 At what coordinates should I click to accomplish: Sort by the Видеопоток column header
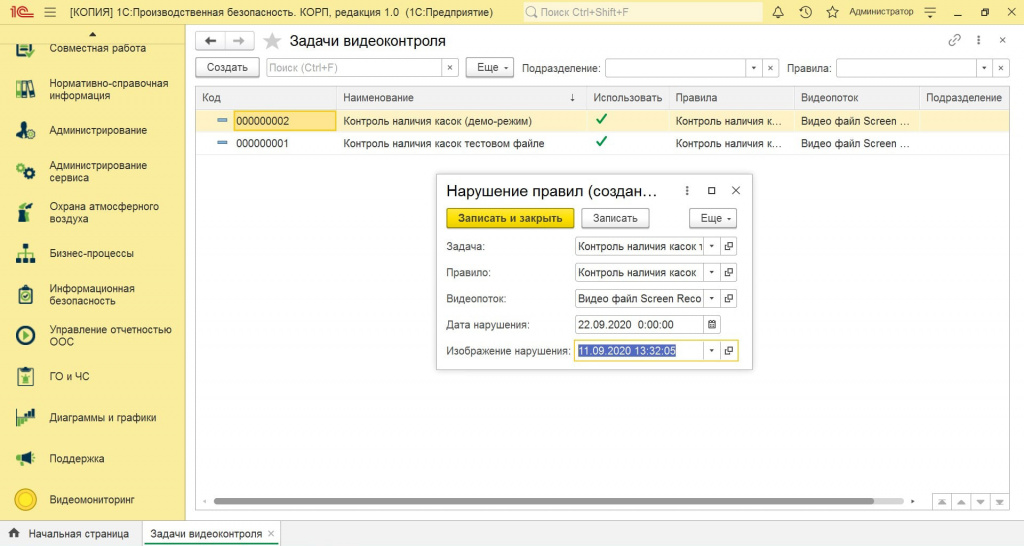(856, 97)
